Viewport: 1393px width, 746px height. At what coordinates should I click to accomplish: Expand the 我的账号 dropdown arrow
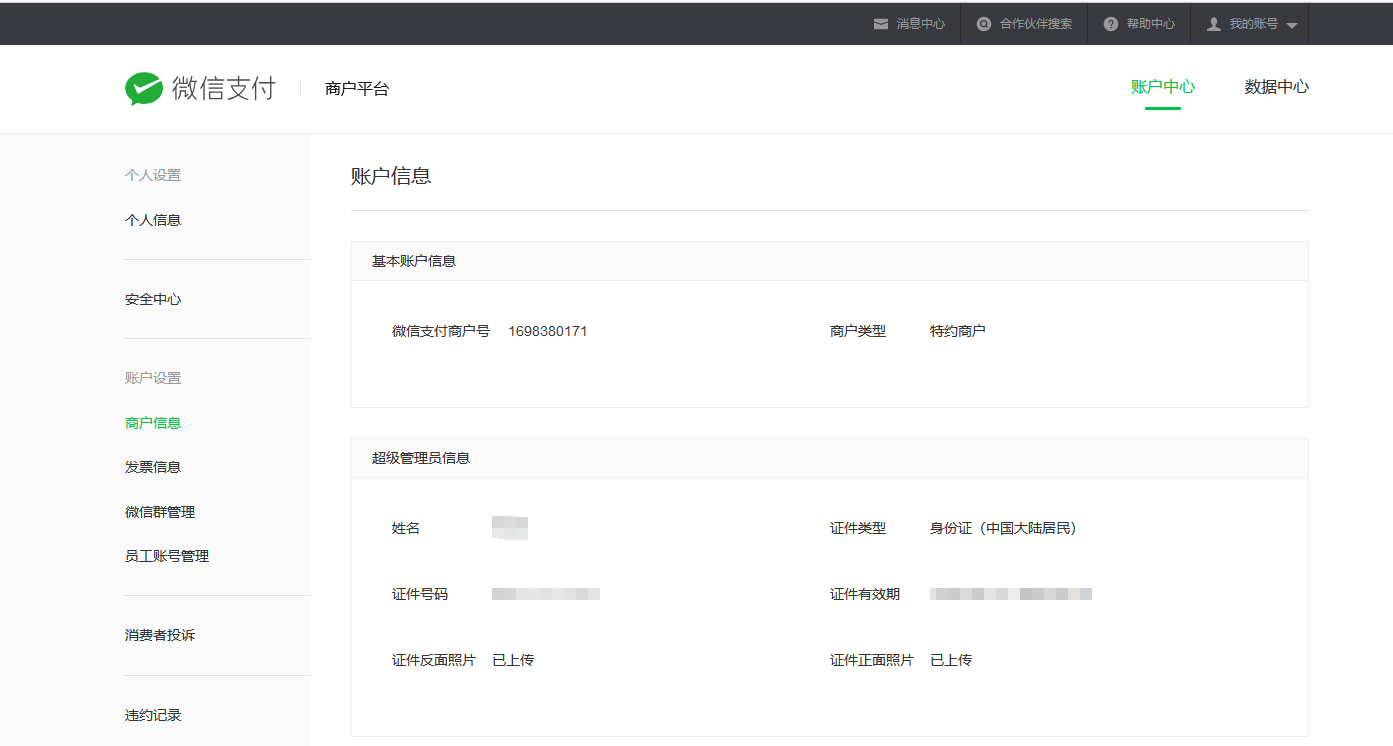click(x=1291, y=25)
